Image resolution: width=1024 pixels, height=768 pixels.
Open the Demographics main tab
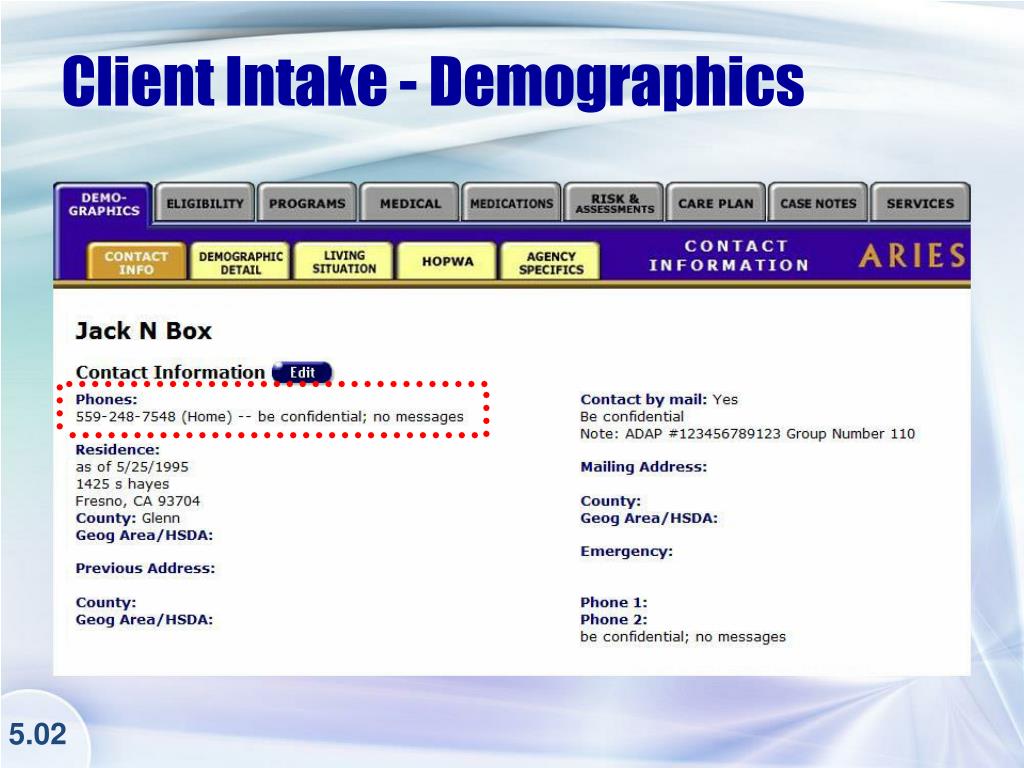pyautogui.click(x=104, y=204)
